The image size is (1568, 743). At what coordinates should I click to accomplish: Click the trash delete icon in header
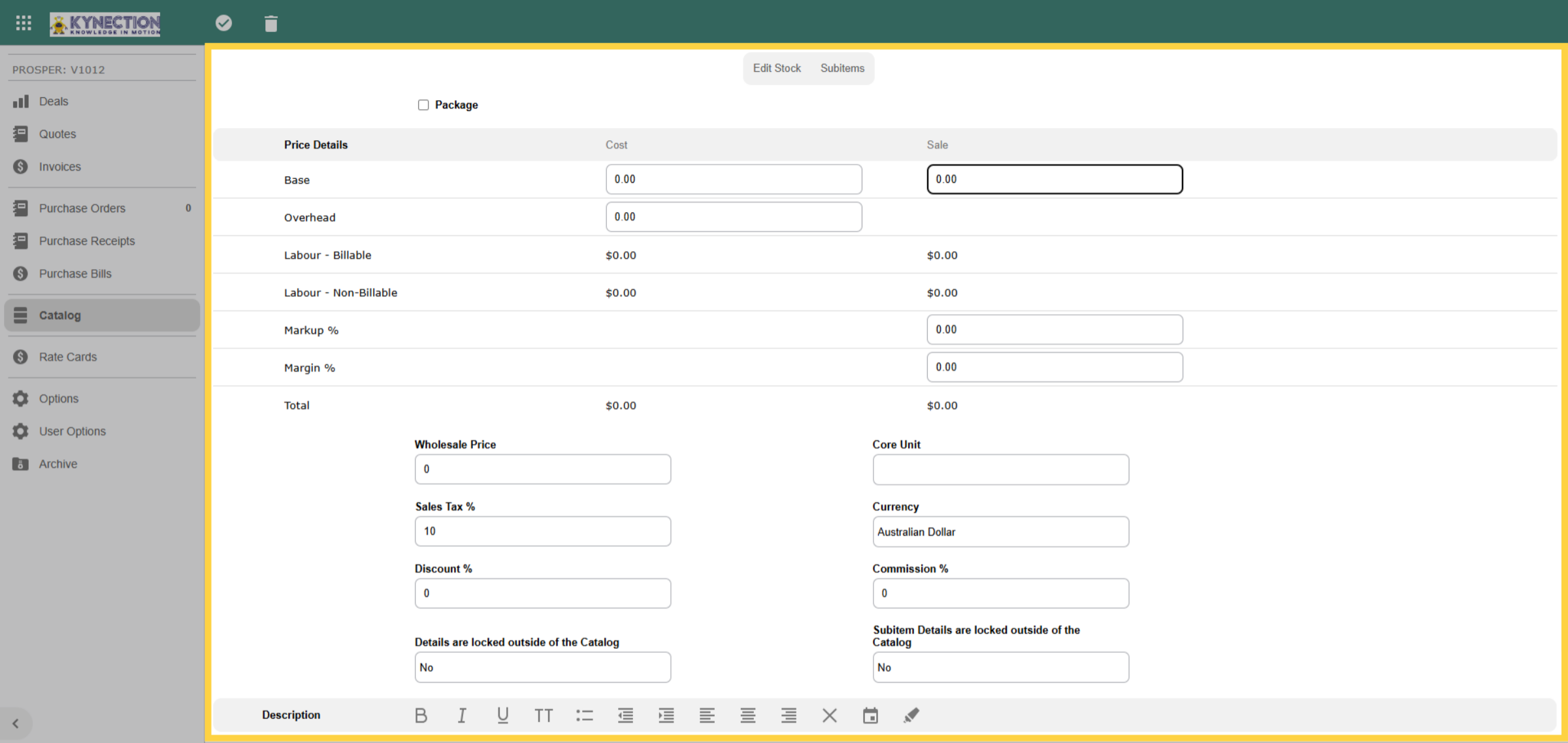pos(270,24)
